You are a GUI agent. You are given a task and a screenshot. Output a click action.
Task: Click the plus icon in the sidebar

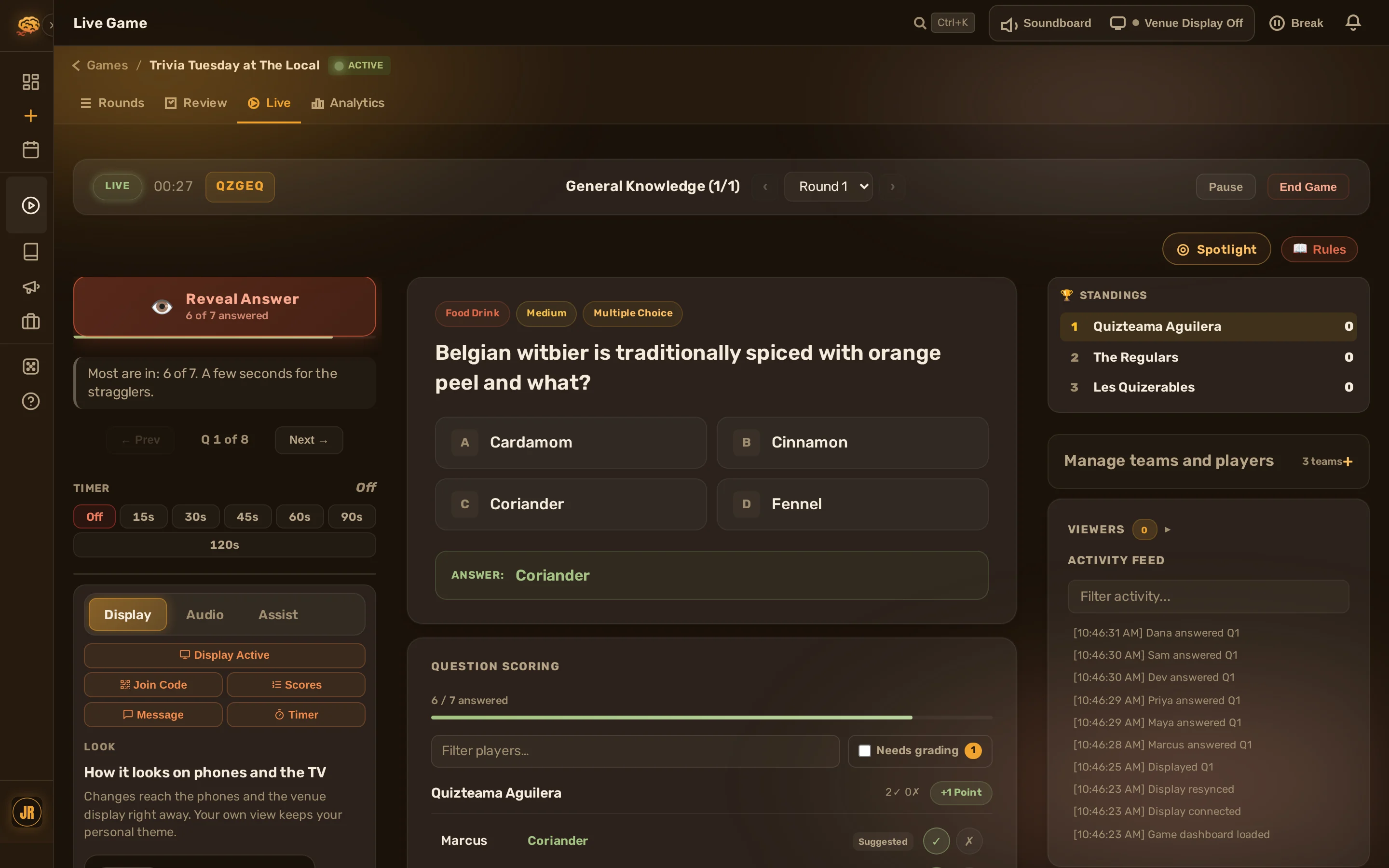(30, 116)
